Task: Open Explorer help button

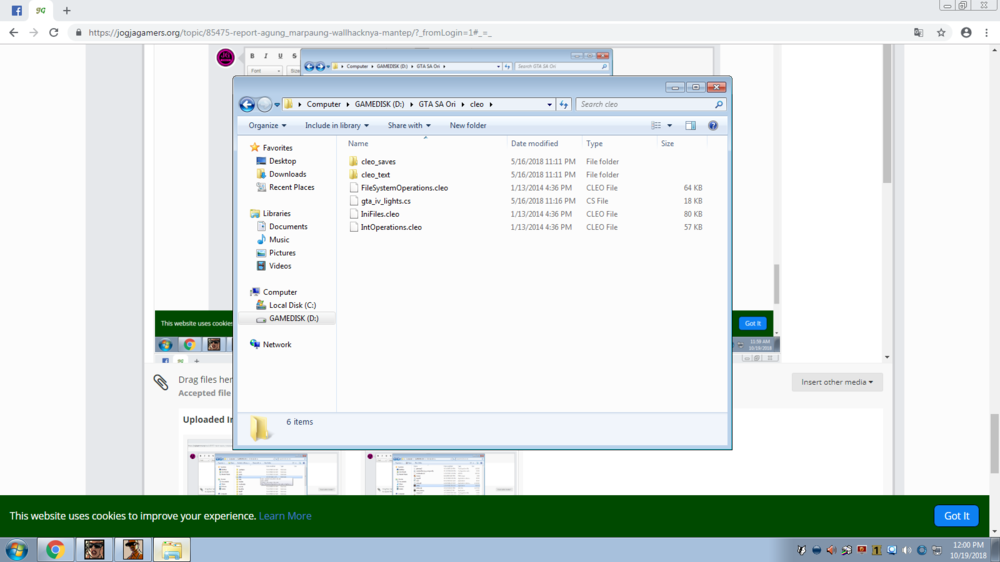Action: pos(713,126)
